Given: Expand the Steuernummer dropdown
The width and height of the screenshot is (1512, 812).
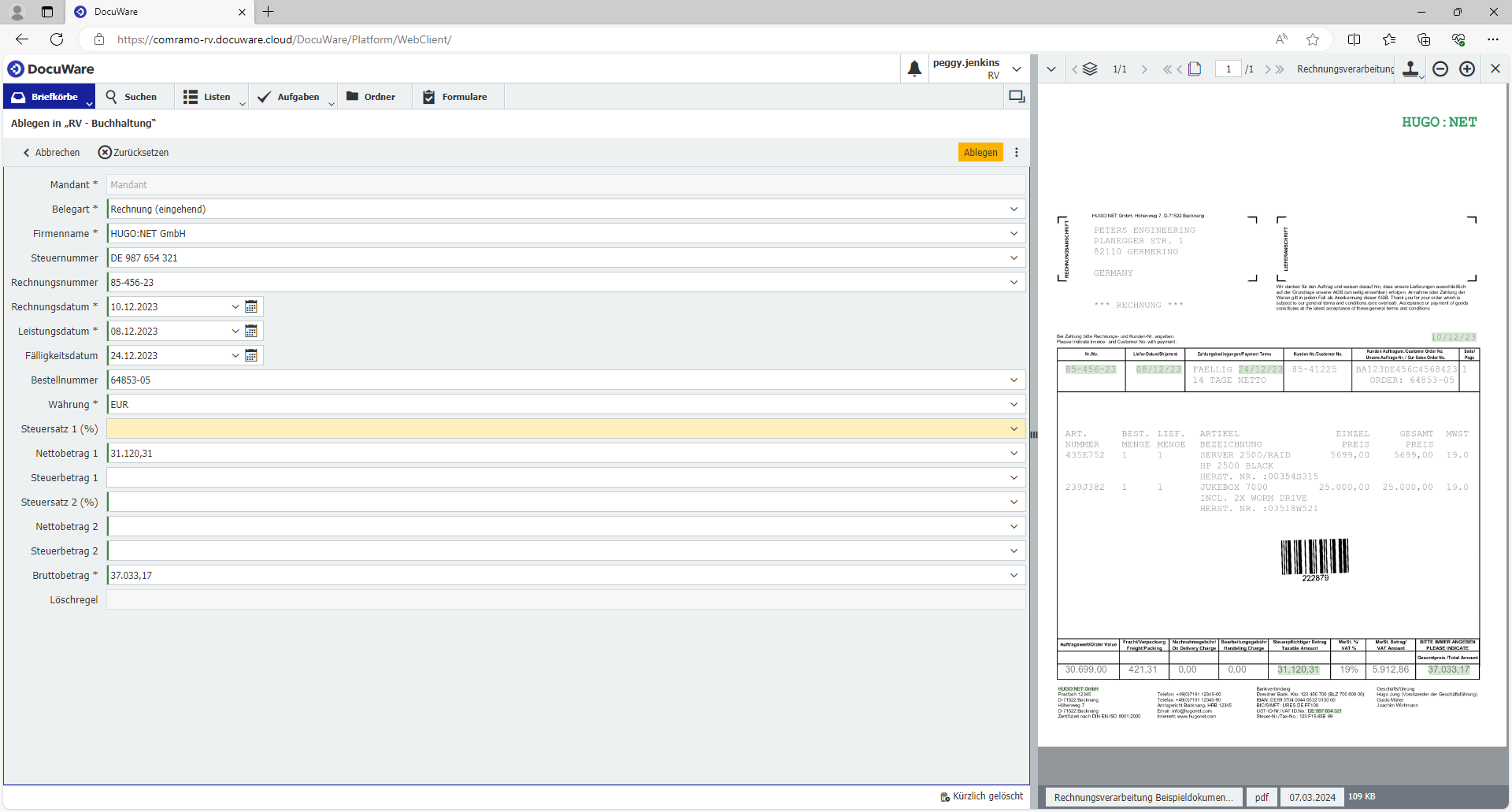Looking at the screenshot, I should pyautogui.click(x=1014, y=258).
